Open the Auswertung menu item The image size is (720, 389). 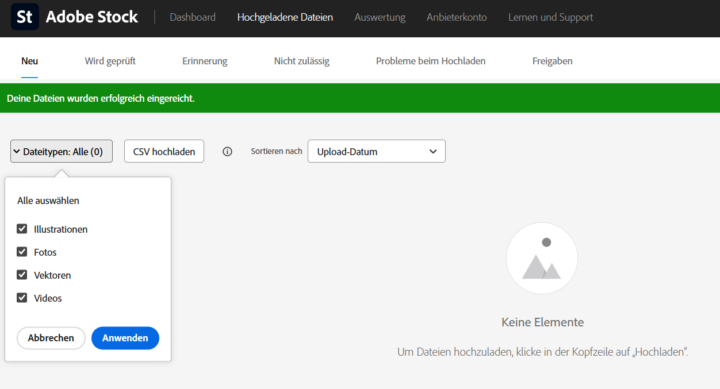(x=380, y=17)
